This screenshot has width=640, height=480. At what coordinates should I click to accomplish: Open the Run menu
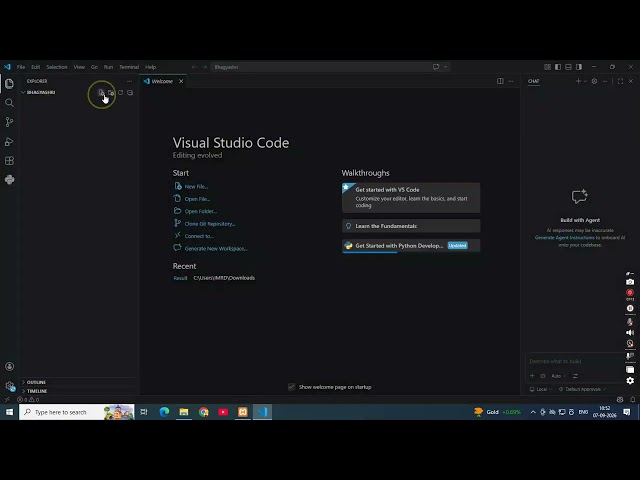pyautogui.click(x=108, y=67)
